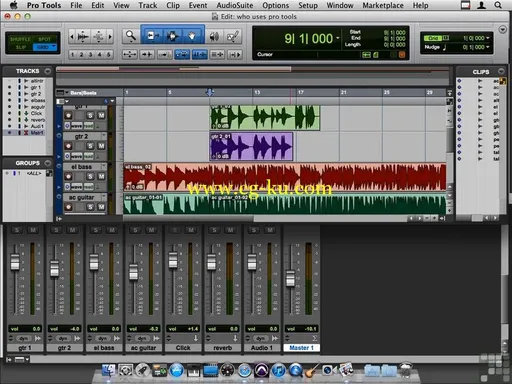Image resolution: width=512 pixels, height=384 pixels.
Task: Open iTunes from the Dock
Action: tap(279, 370)
